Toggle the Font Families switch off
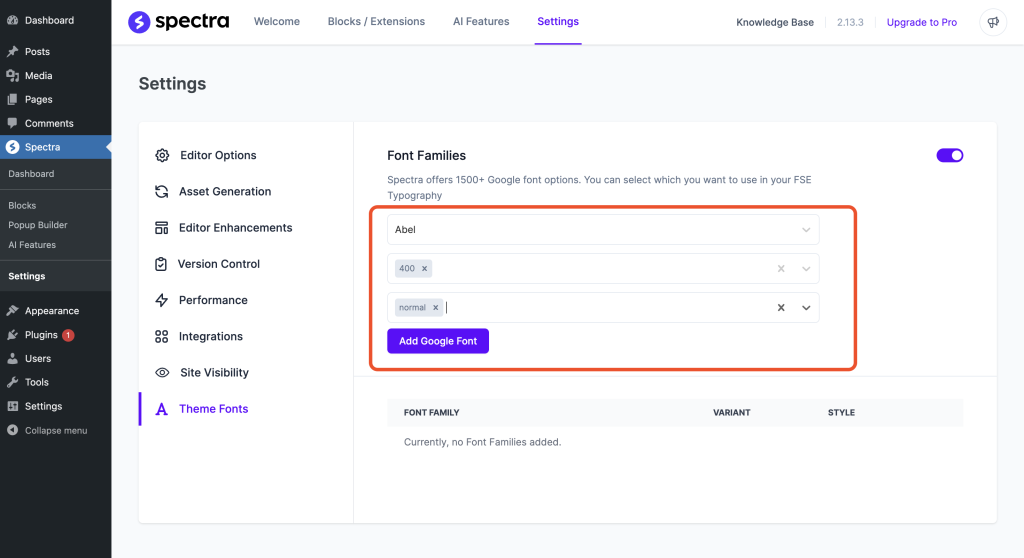This screenshot has height=558, width=1024. (x=949, y=155)
